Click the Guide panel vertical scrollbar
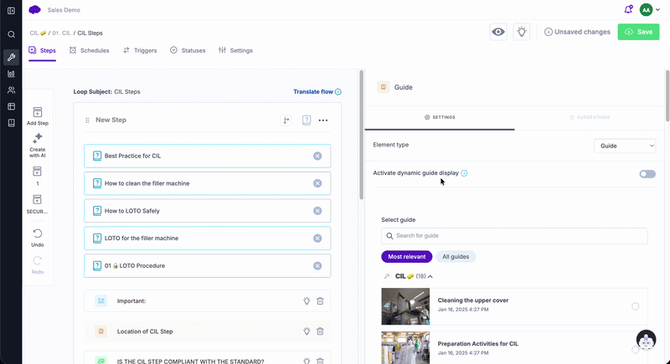Image resolution: width=670 pixels, height=364 pixels. click(x=667, y=96)
